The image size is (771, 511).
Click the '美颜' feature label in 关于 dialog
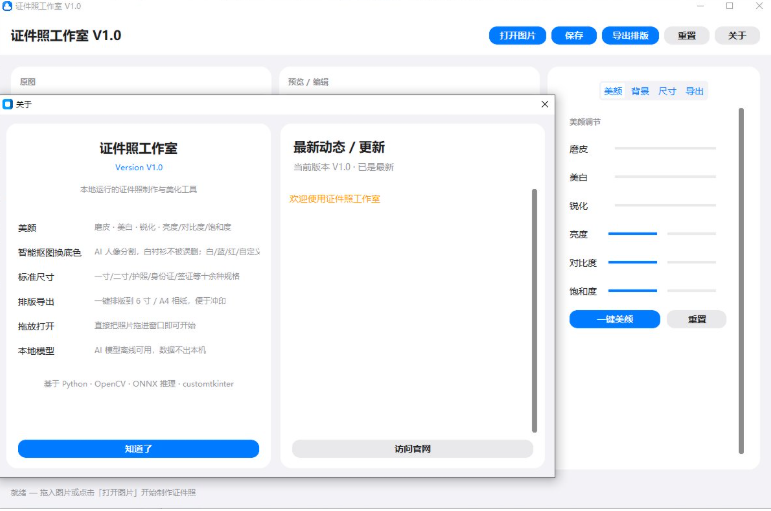coord(27,228)
